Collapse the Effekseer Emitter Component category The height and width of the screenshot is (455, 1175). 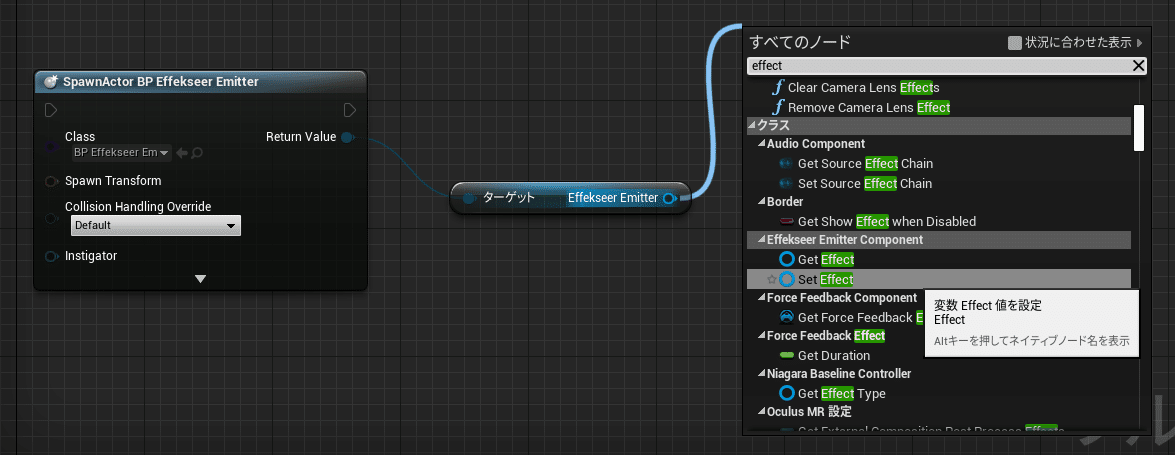click(x=761, y=240)
